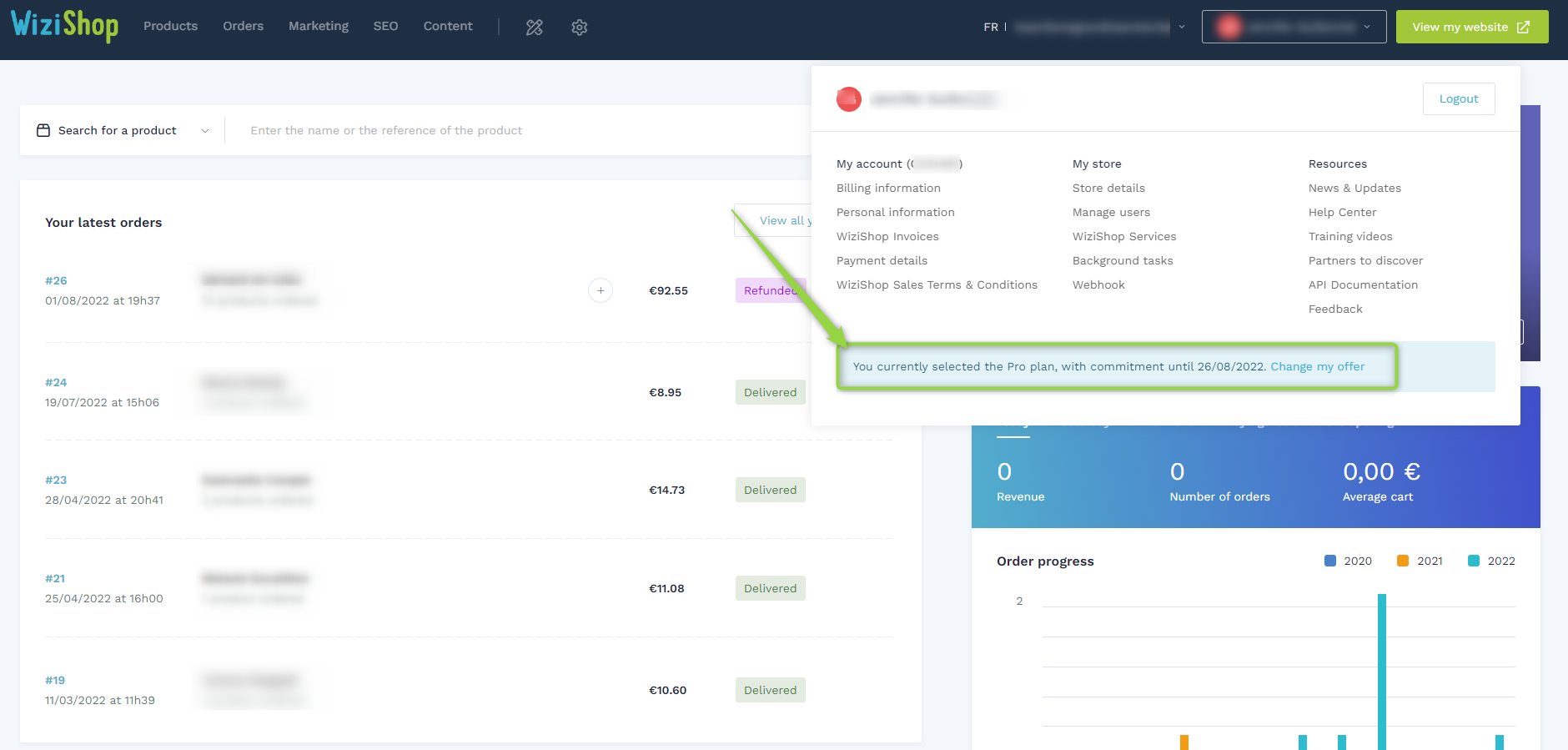Open WiziShop Sales Terms & Conditions
The image size is (1568, 750).
[937, 284]
